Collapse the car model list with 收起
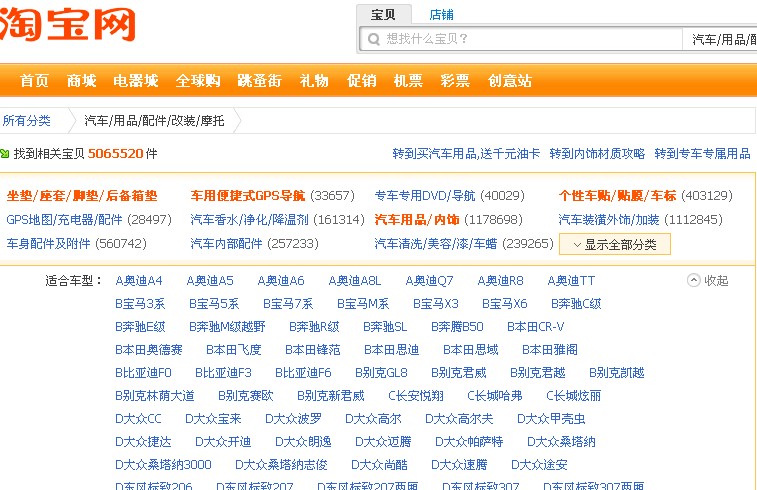 (x=708, y=280)
